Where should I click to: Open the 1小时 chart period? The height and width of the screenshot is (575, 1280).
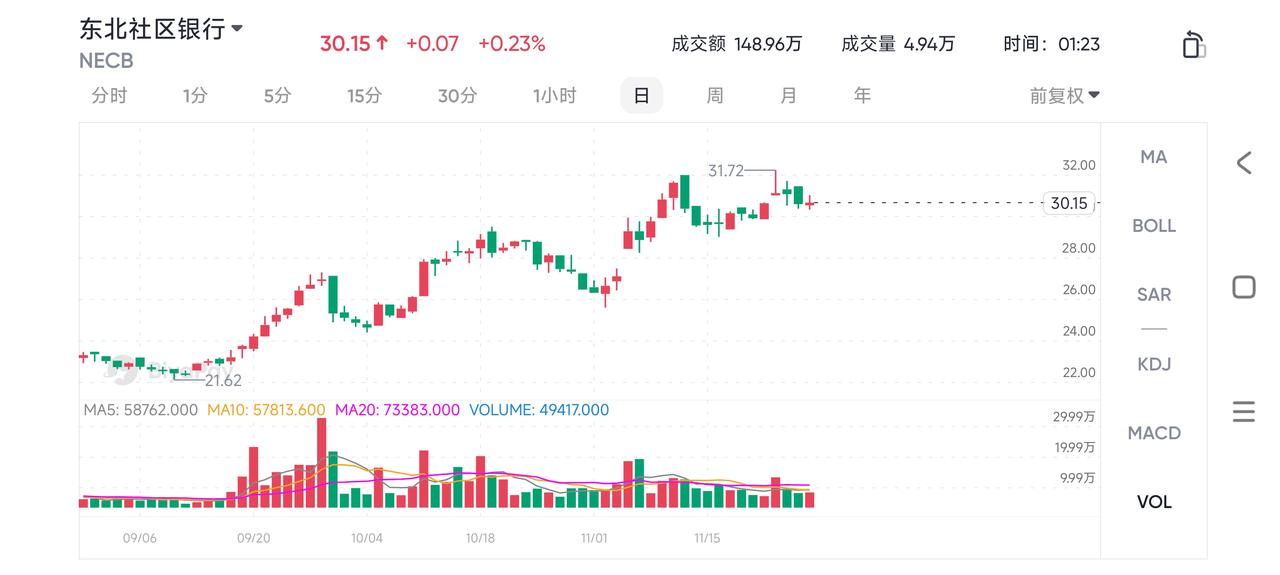pyautogui.click(x=554, y=96)
